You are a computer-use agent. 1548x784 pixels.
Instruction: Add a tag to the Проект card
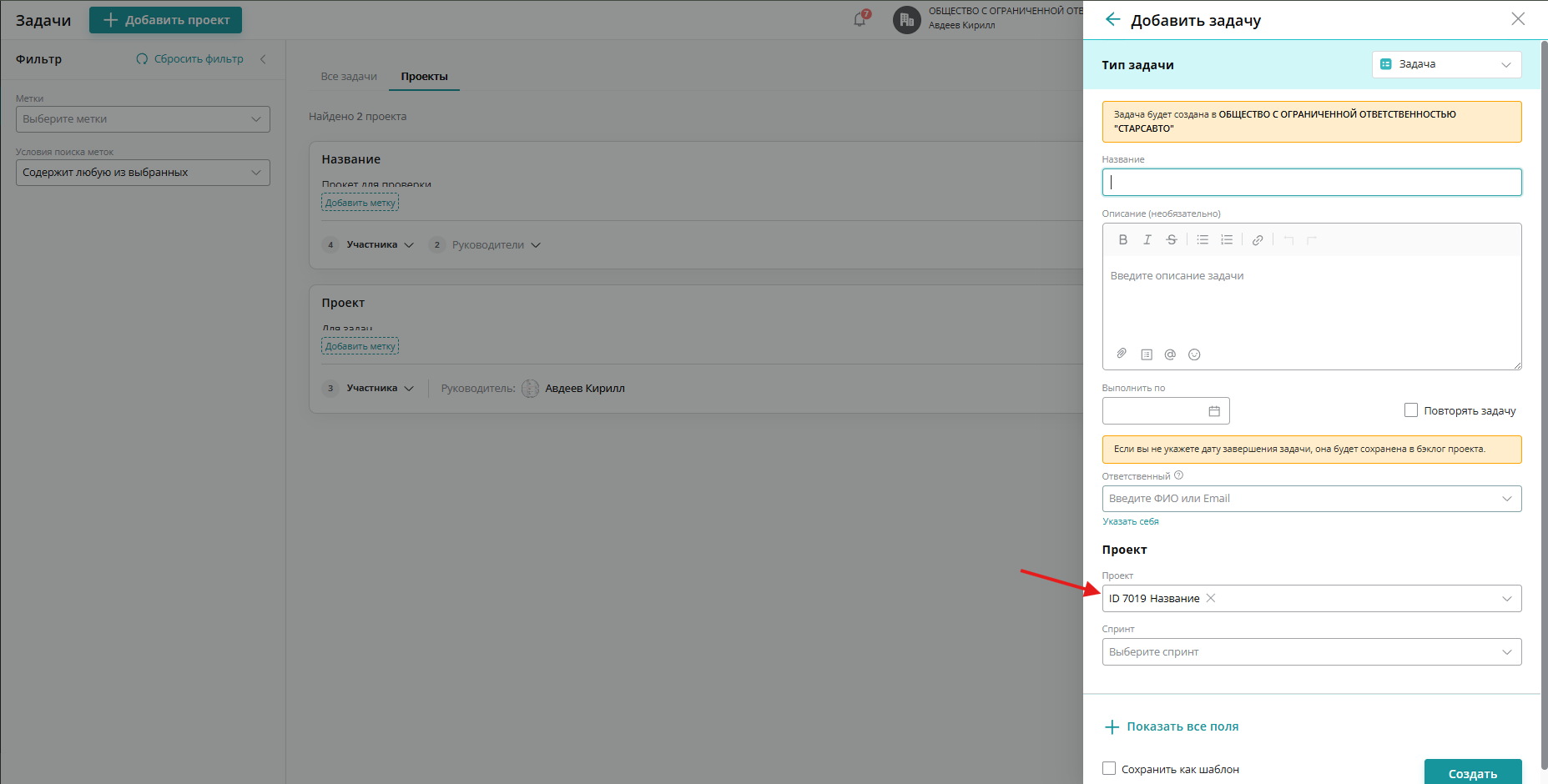[x=361, y=346]
